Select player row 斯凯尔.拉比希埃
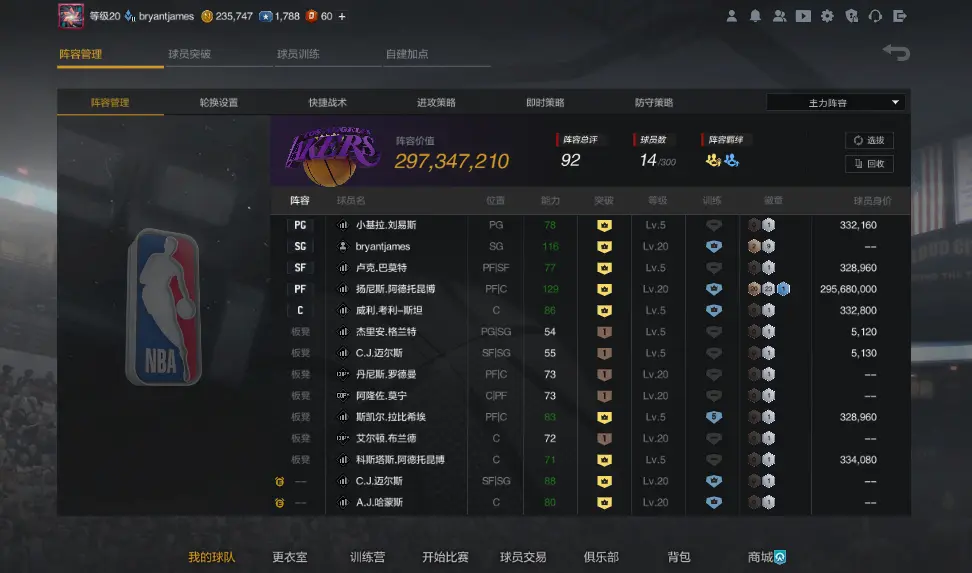Image resolution: width=972 pixels, height=573 pixels. point(590,417)
